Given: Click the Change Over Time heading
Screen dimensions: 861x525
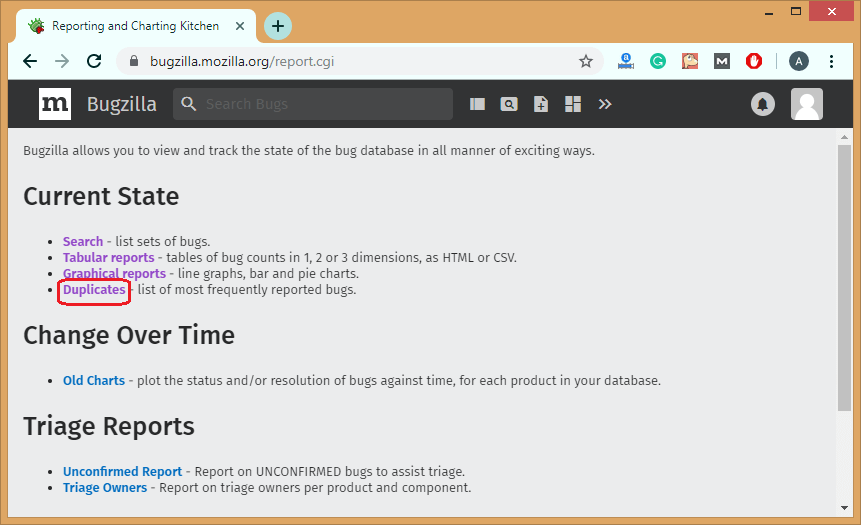Looking at the screenshot, I should point(129,336).
